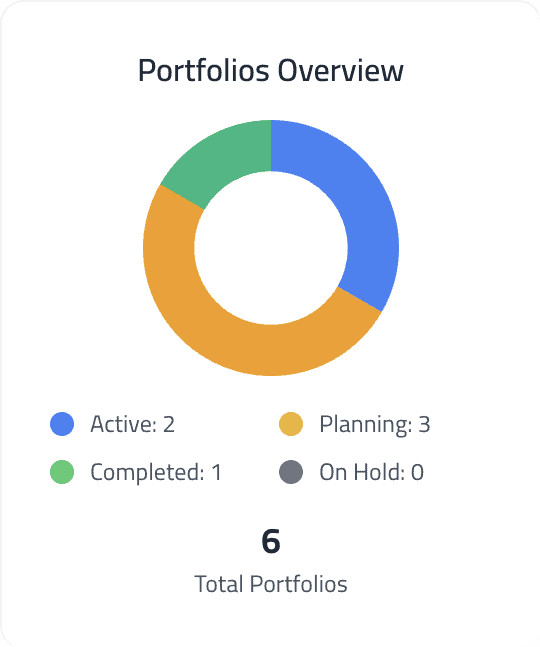Screen dimensions: 540x647
Task: Click the total count number 6
Action: 271,541
